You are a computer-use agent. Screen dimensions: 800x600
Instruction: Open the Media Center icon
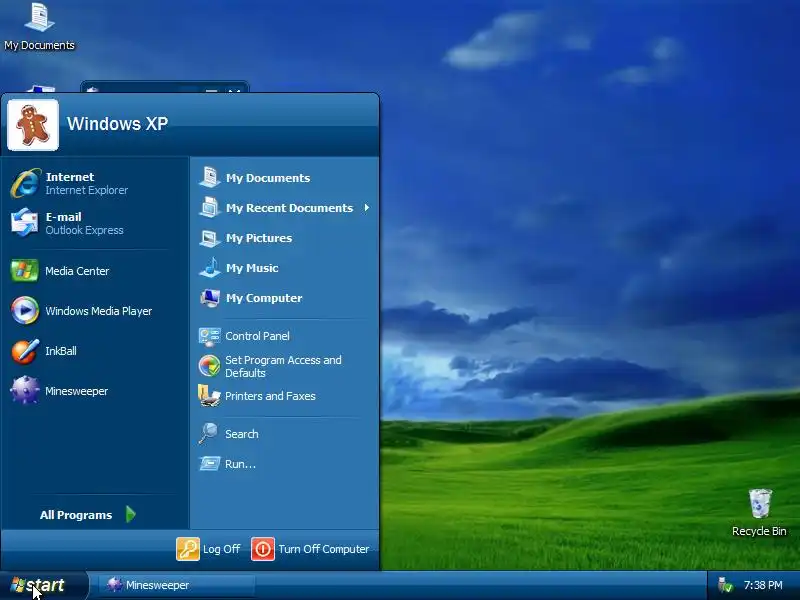24,270
